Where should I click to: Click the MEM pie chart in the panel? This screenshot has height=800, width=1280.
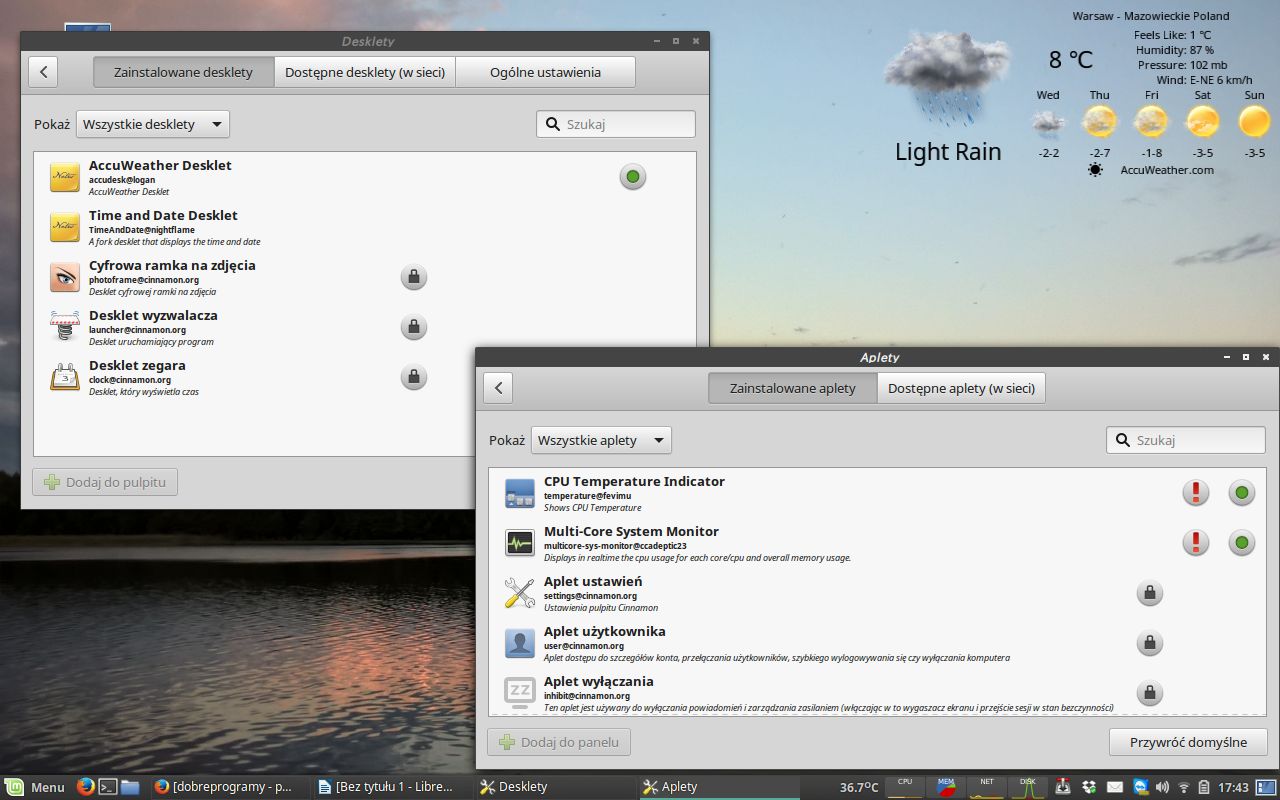tap(946, 787)
